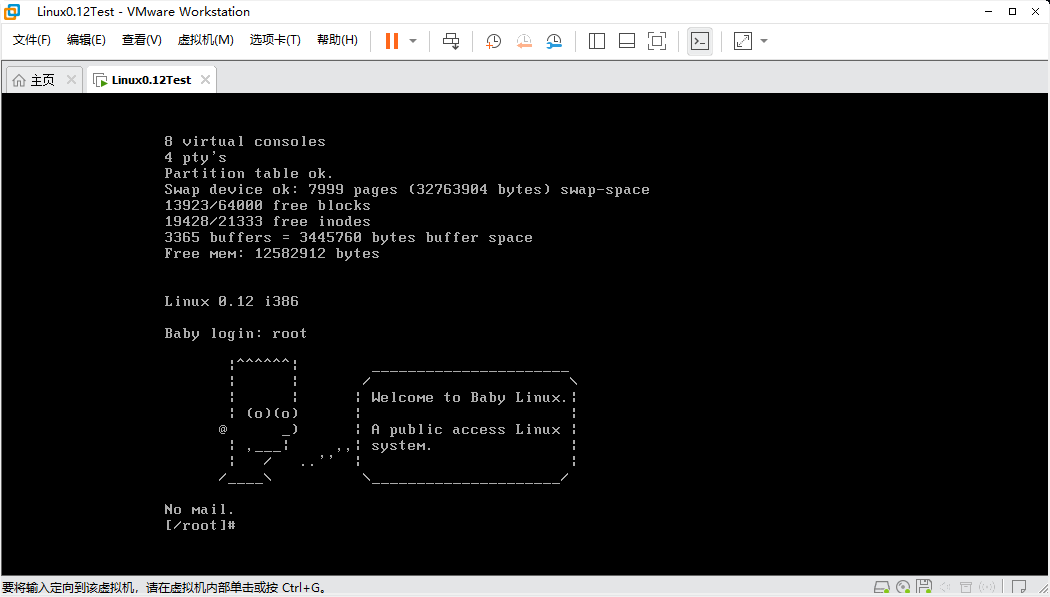
Task: Expand the power options dropdown arrow
Action: [x=413, y=41]
